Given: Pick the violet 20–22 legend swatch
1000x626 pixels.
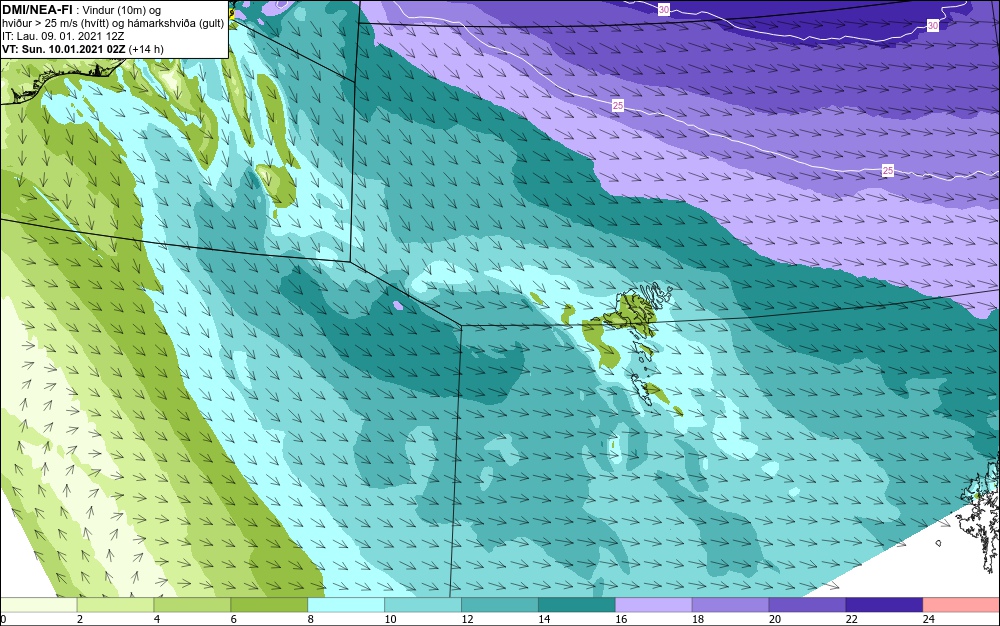Looking at the screenshot, I should (807, 605).
